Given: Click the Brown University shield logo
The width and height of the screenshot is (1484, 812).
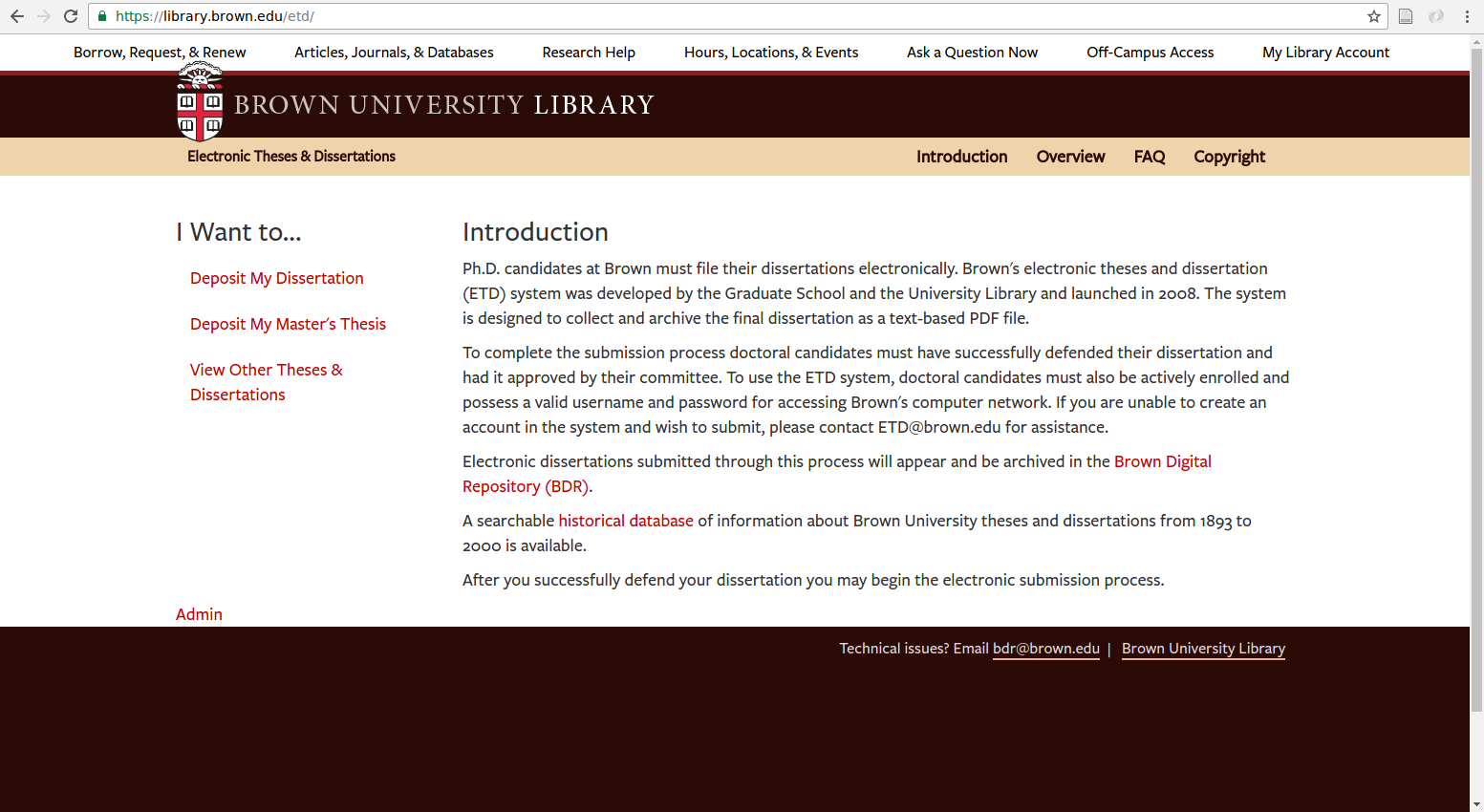Looking at the screenshot, I should [x=200, y=103].
